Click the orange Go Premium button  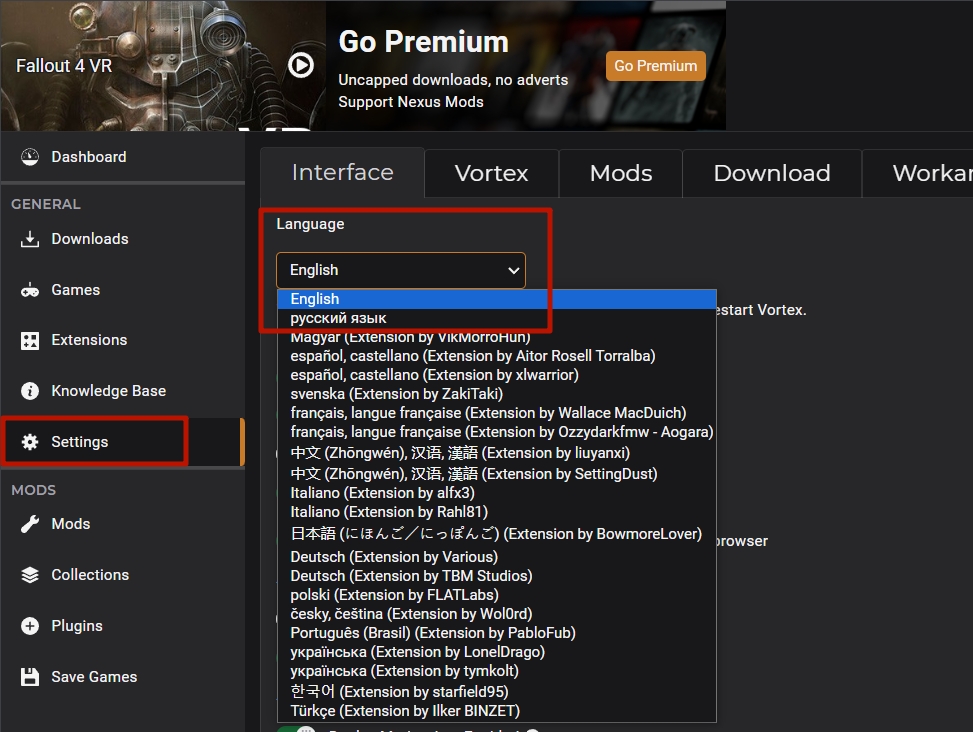656,66
